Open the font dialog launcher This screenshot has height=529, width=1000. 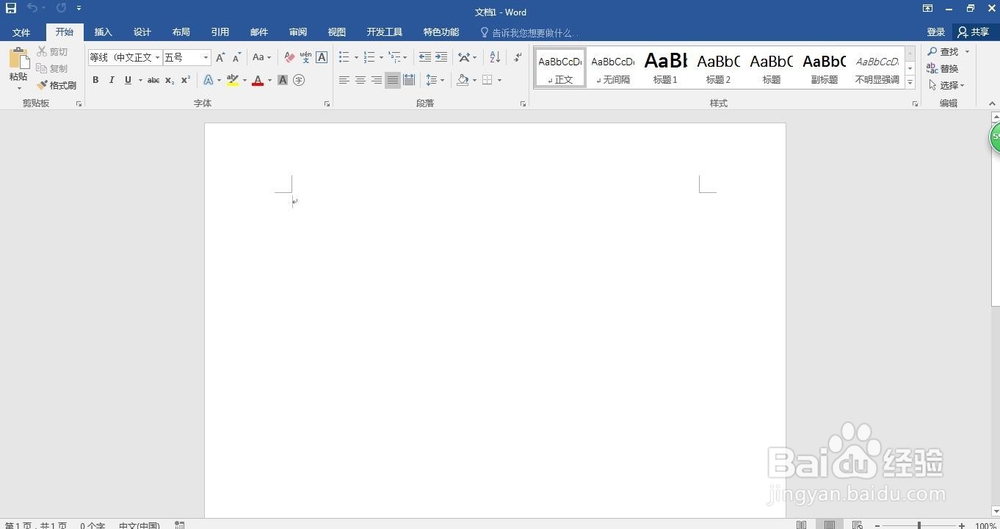(327, 103)
